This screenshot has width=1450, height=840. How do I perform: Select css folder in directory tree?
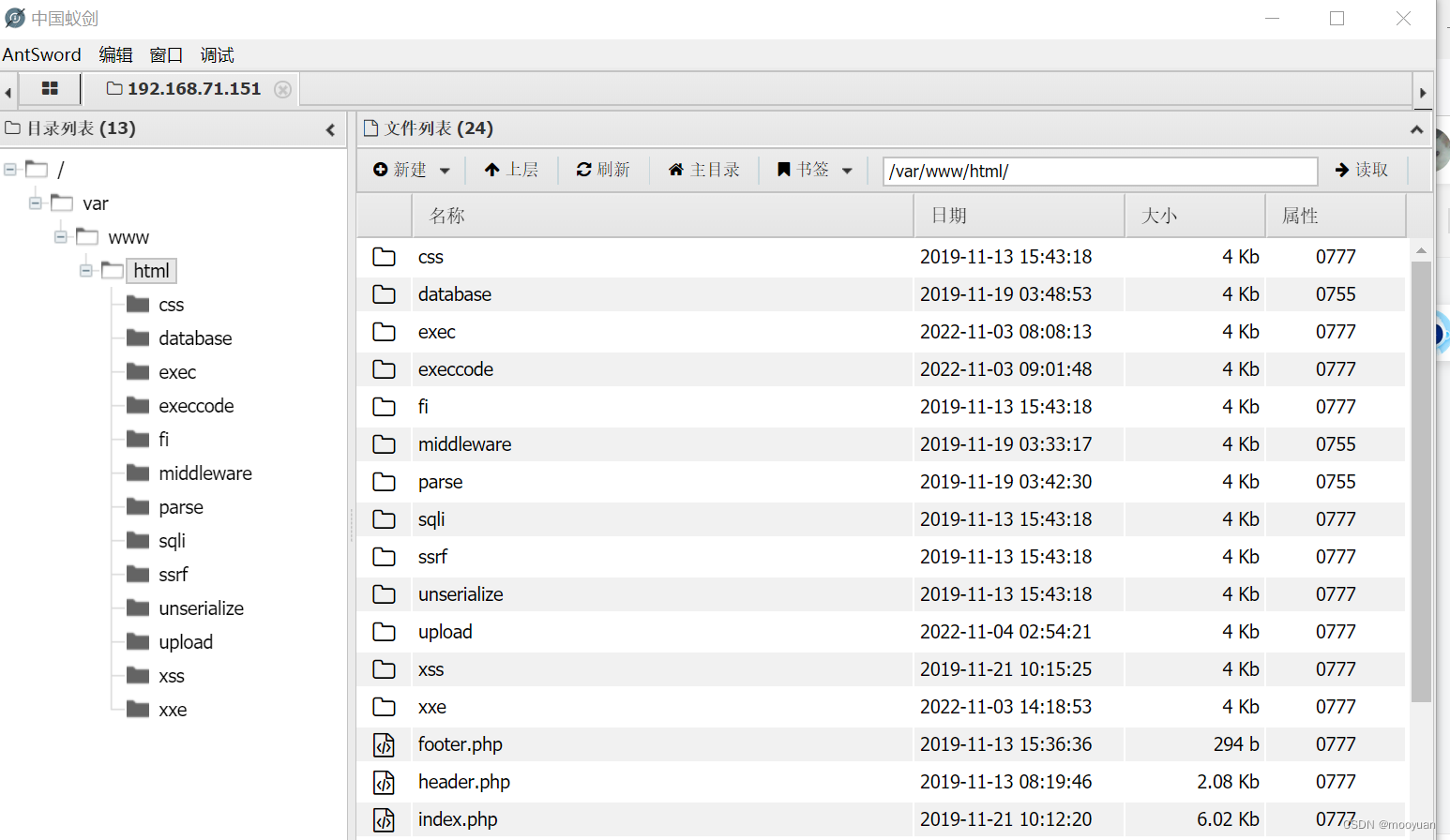[171, 305]
